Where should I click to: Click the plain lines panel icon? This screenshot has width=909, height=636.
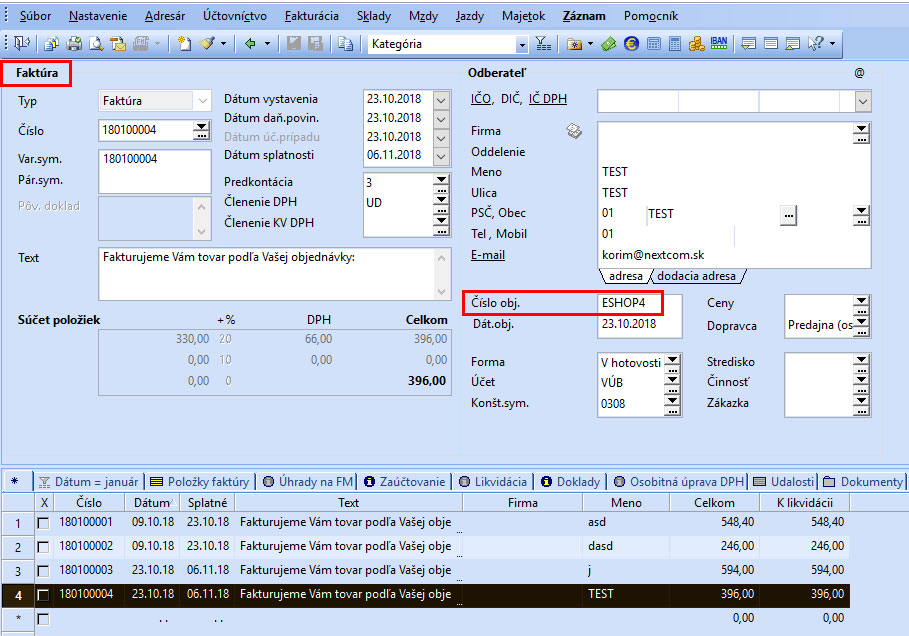pos(770,43)
